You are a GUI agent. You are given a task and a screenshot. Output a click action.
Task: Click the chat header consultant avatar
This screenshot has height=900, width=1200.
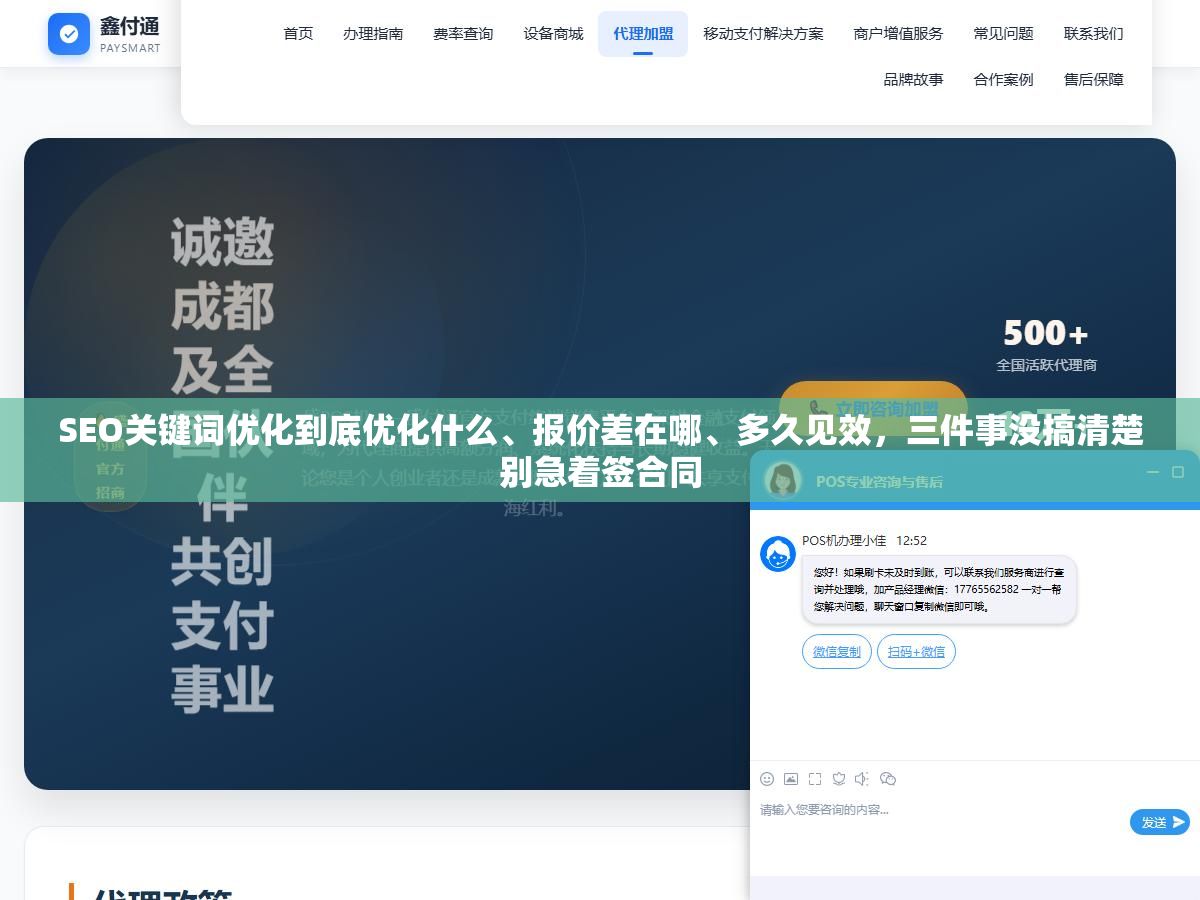click(x=783, y=480)
